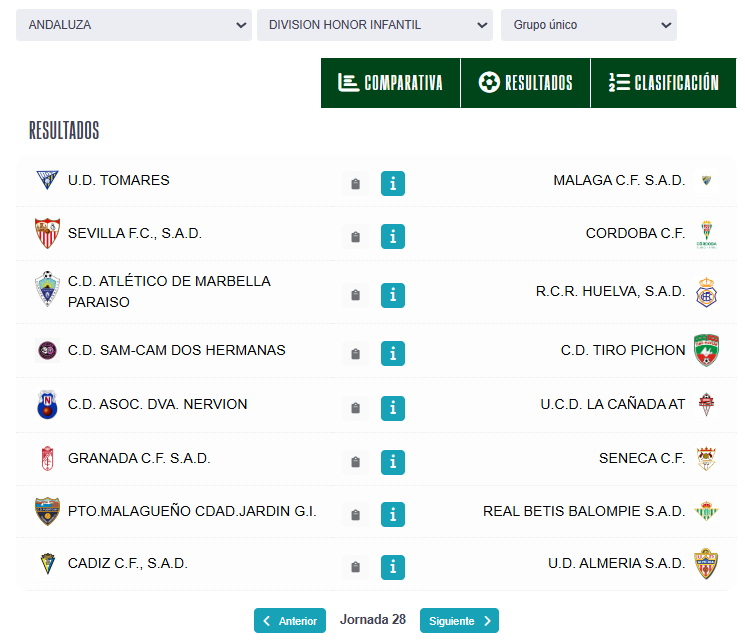
Task: Click the Jornada 28 label
Action: coord(373,620)
